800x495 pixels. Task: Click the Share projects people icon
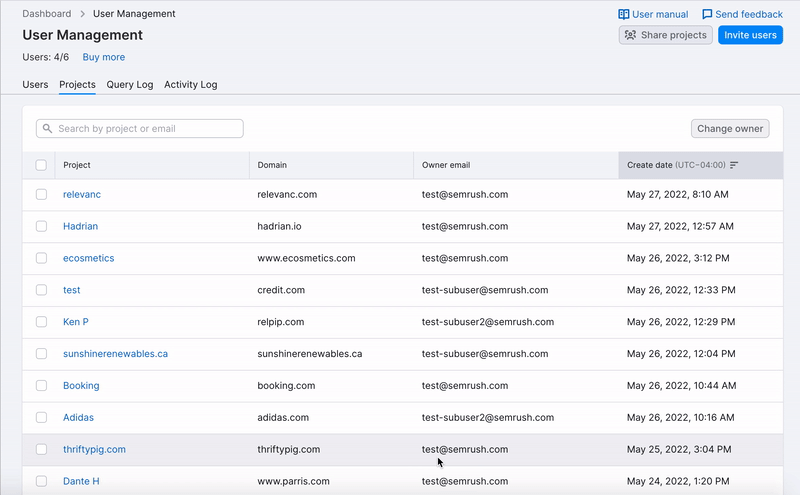(630, 35)
